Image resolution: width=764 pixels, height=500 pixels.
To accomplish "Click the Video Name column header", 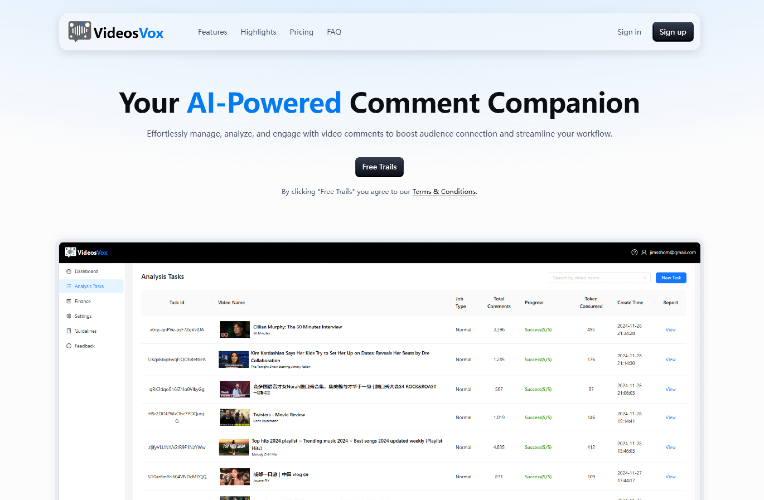I will 231,303.
